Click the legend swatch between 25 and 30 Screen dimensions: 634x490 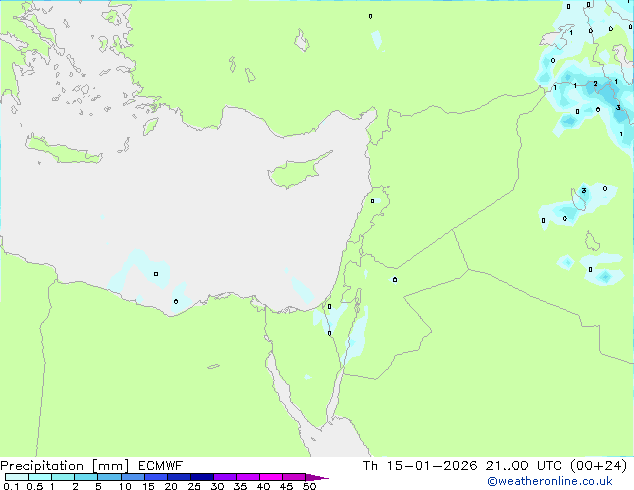coord(201,477)
